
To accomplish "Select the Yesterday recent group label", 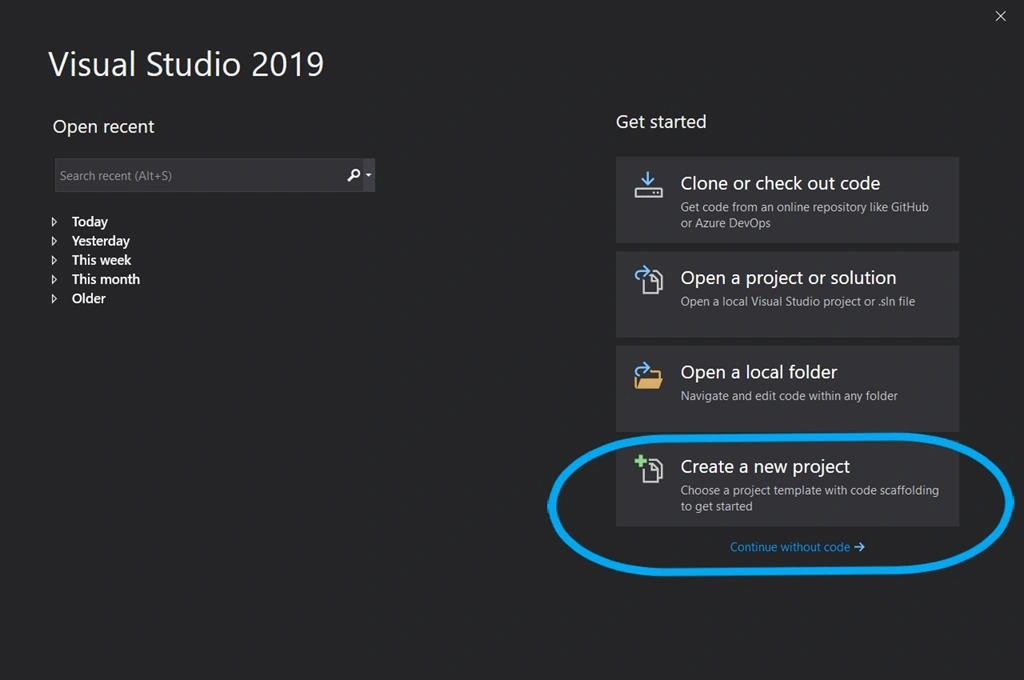I will (101, 241).
